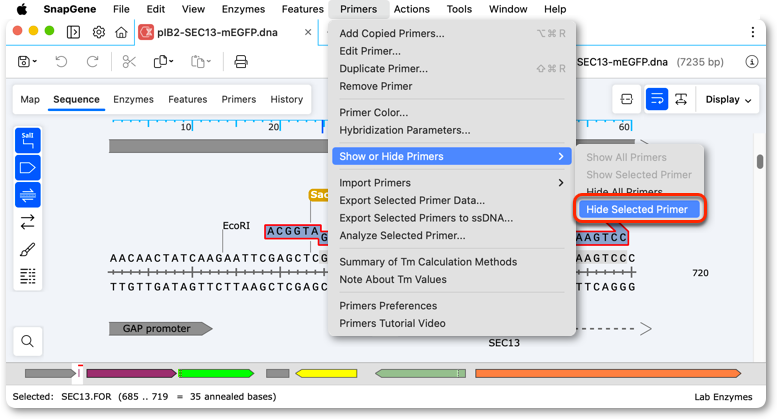Open the Help menu

(555, 9)
